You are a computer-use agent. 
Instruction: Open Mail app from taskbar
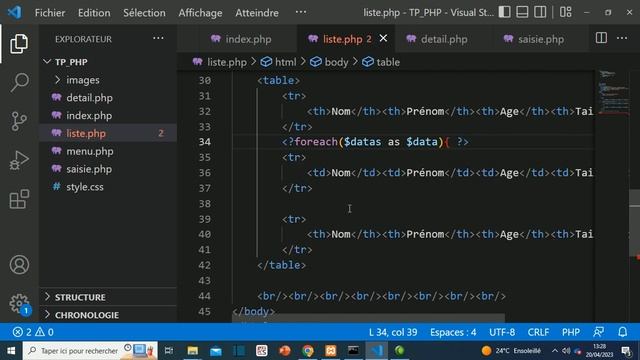216,351
